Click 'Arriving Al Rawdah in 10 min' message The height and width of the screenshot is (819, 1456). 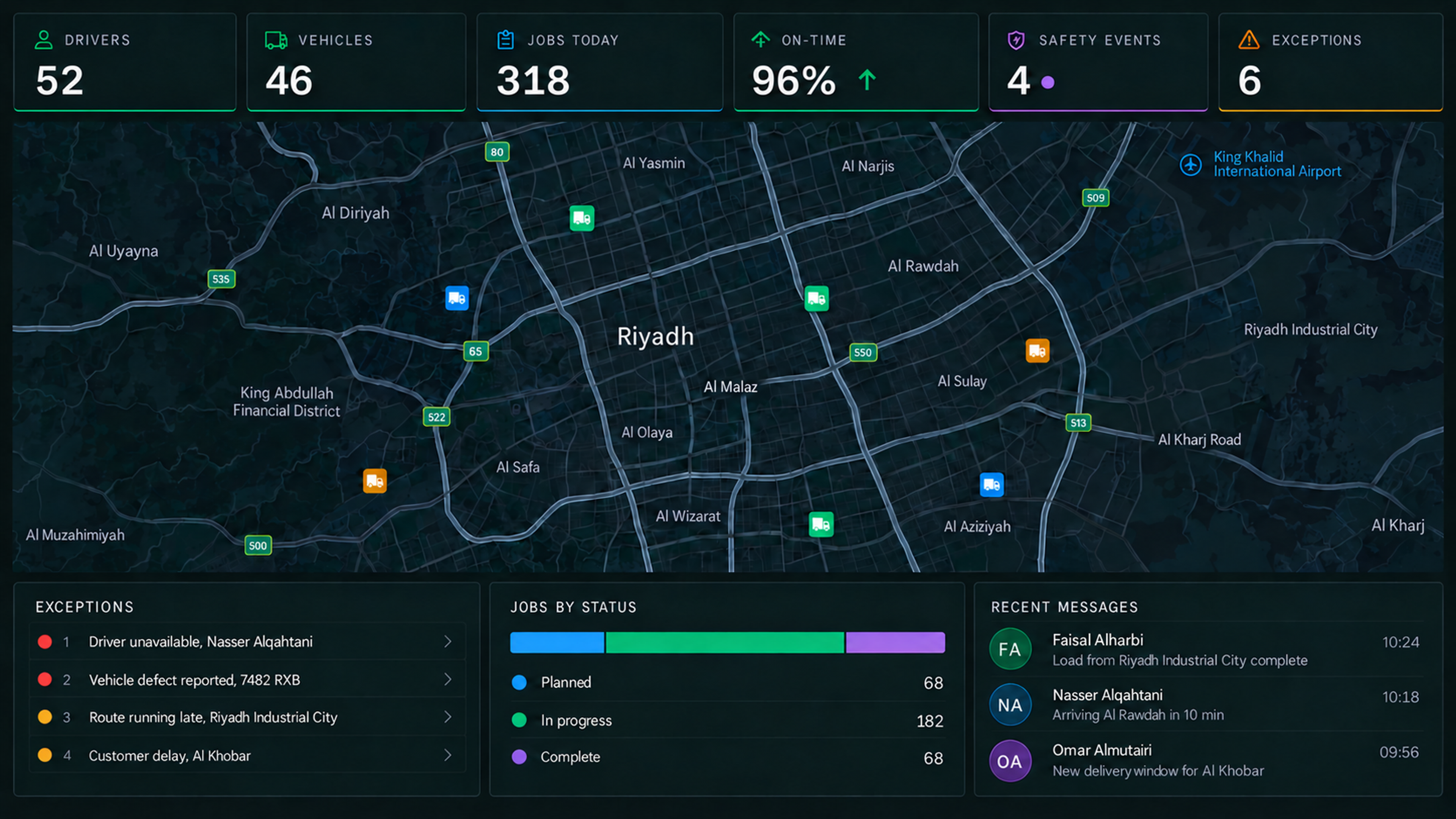(1138, 715)
